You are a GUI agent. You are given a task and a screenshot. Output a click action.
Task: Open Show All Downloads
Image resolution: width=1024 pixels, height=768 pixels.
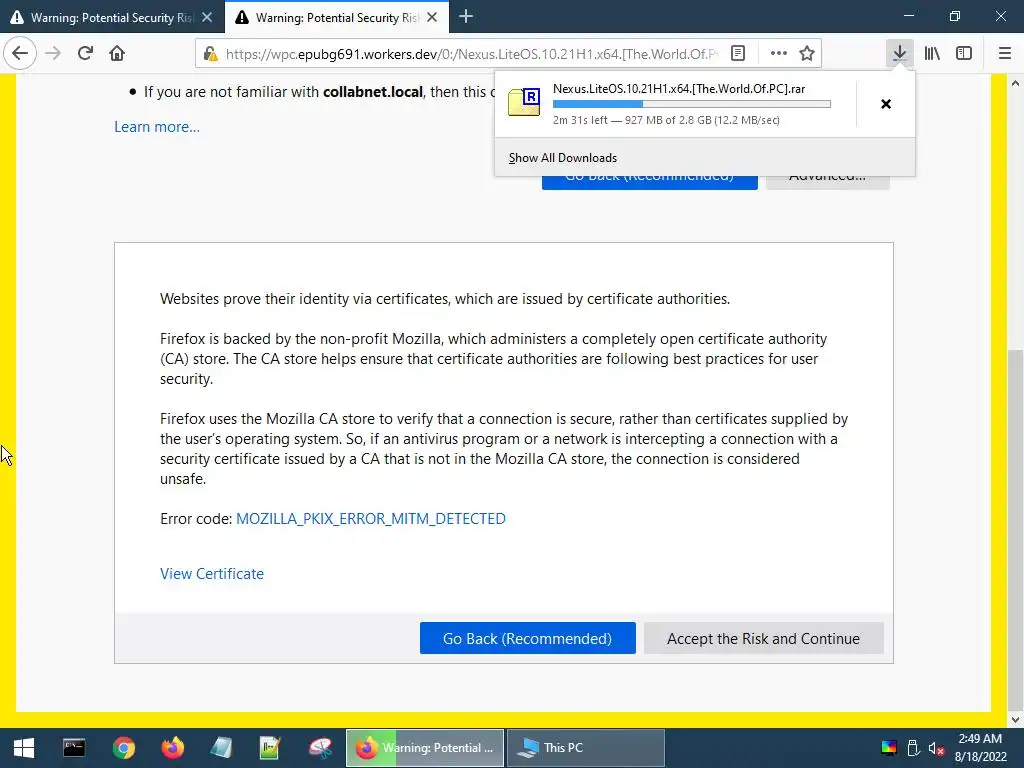click(562, 158)
